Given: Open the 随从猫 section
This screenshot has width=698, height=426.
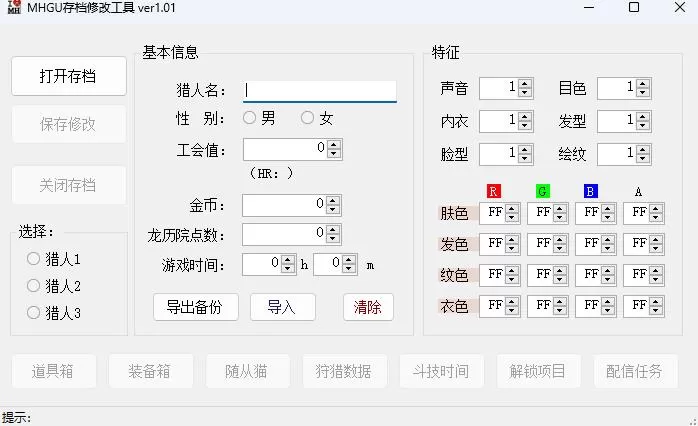Looking at the screenshot, I should pyautogui.click(x=248, y=371).
